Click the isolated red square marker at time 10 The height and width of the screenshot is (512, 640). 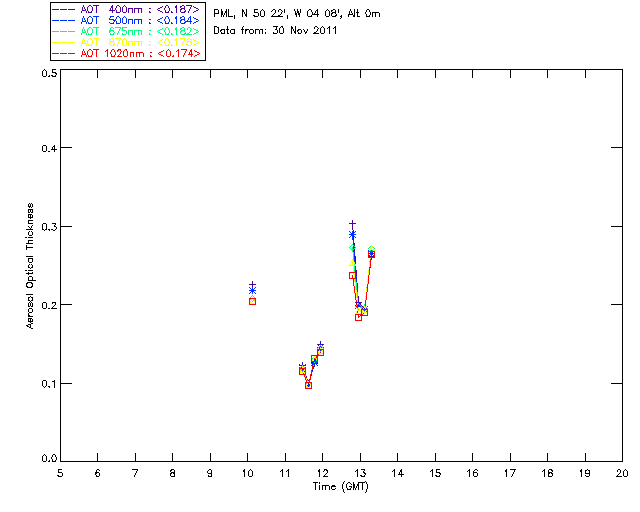point(252,301)
